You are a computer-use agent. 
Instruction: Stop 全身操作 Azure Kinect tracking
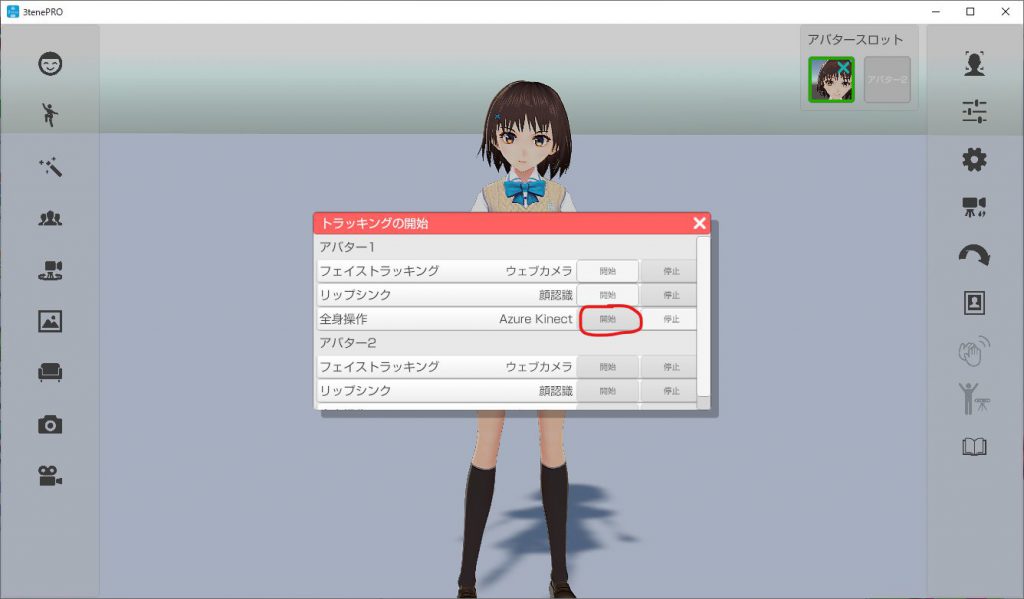pos(671,319)
